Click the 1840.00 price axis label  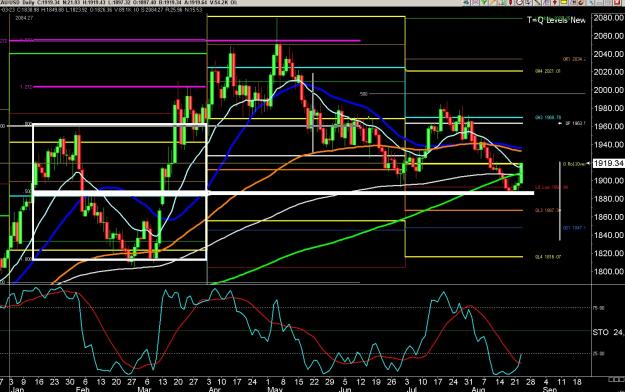[608, 235]
